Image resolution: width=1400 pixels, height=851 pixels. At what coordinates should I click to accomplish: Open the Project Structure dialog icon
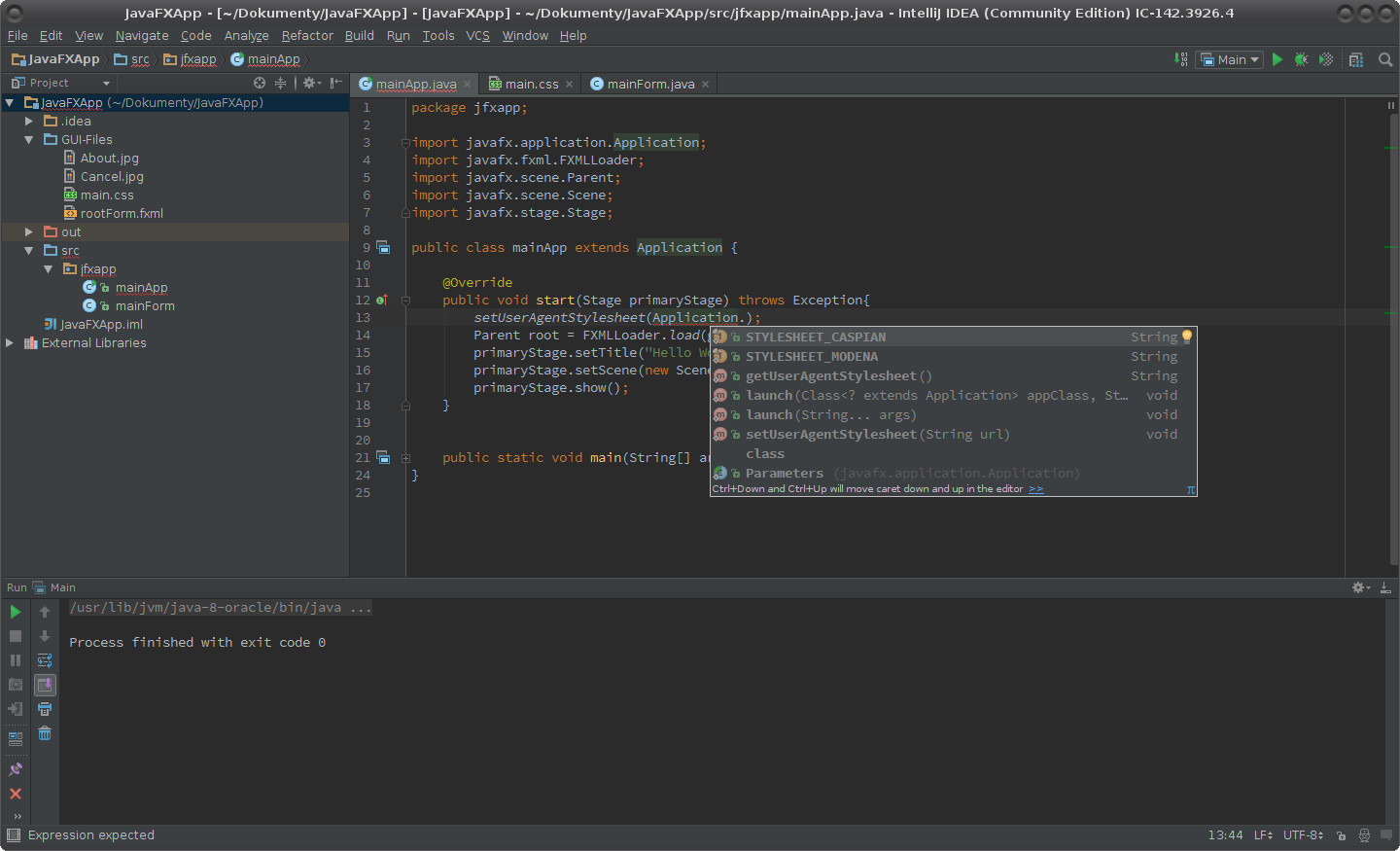1356,59
